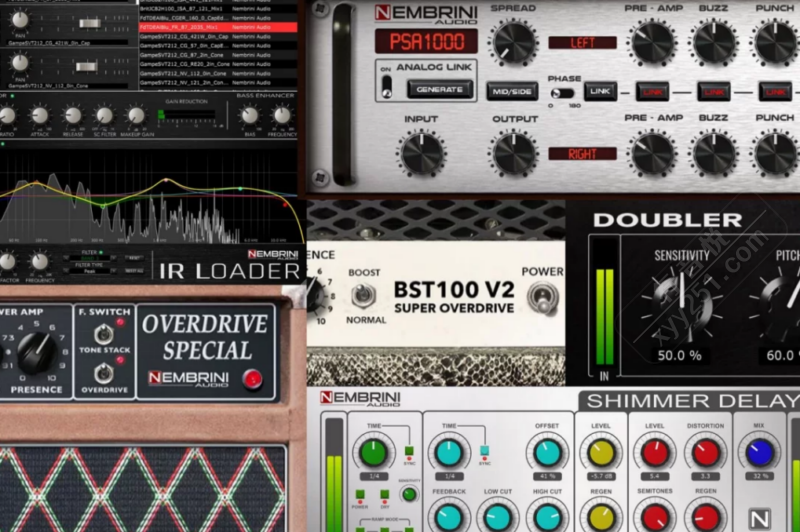Viewport: 800px width, 532px height.
Task: Click the Presence knob on Overdrive Special
Action: (36, 352)
